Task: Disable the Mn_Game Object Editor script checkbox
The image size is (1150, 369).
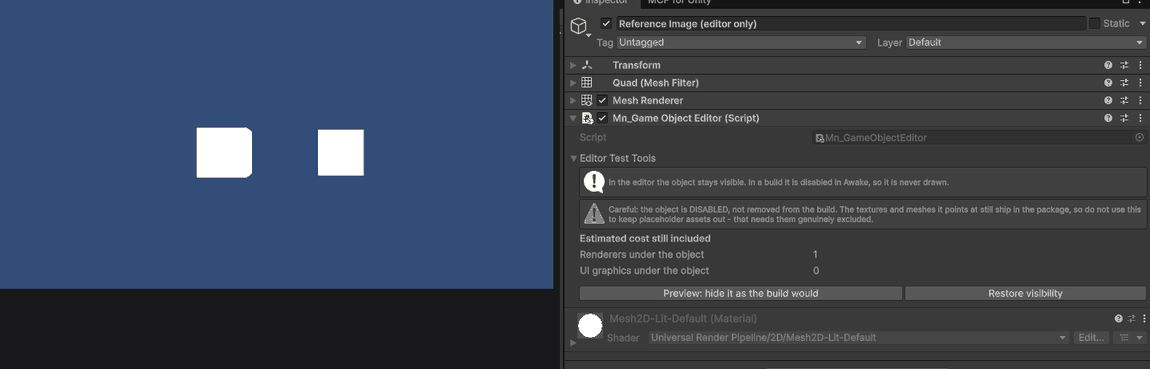Action: 603,118
